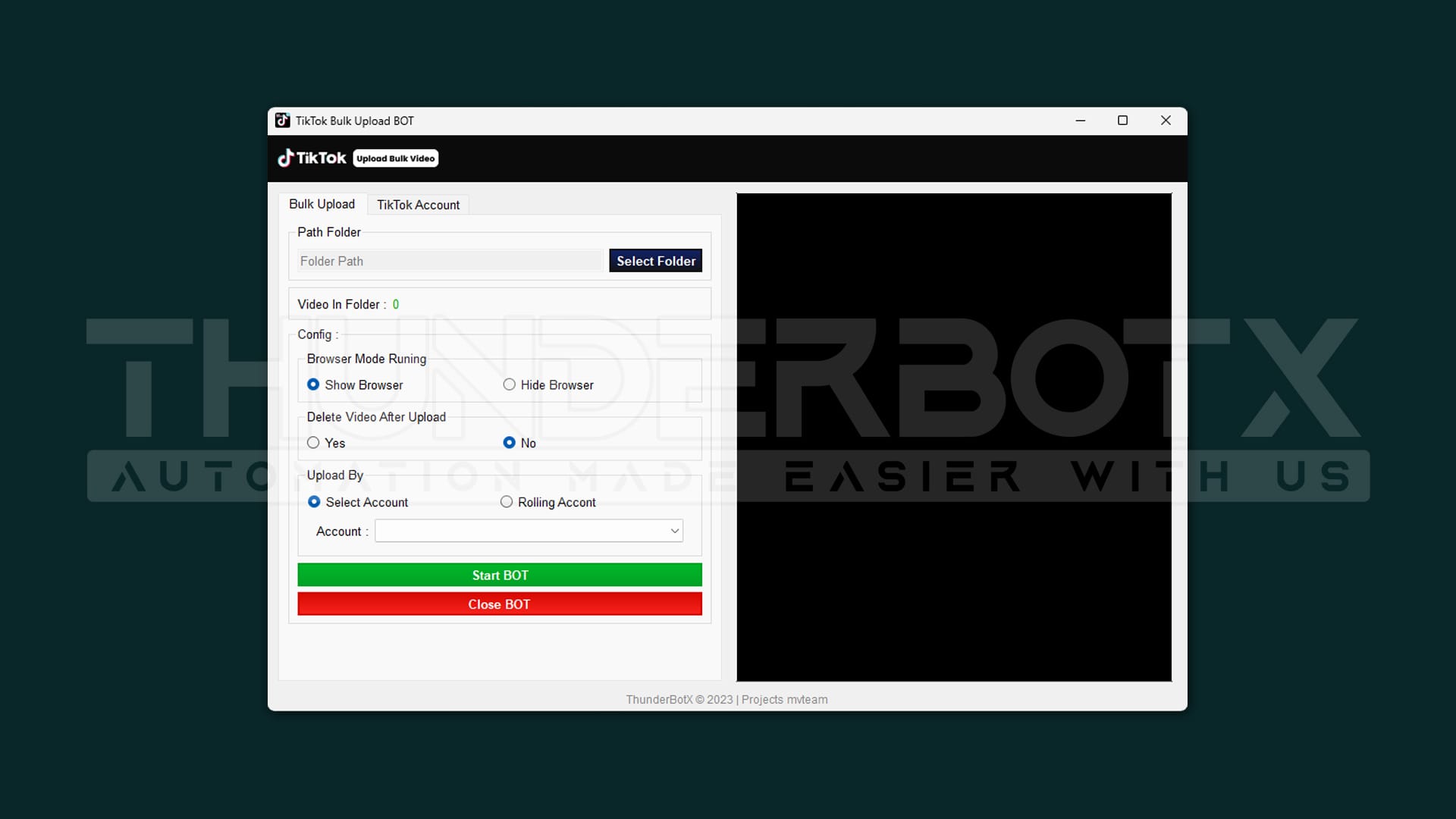Close the window with the X icon

[x=1166, y=121]
